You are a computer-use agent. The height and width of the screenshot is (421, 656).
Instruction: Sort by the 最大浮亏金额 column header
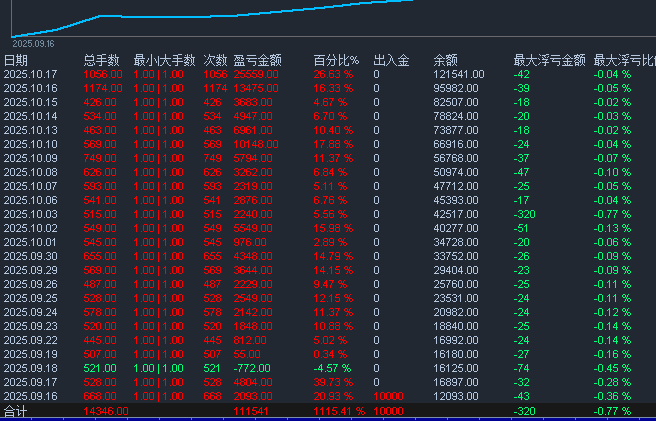click(548, 60)
